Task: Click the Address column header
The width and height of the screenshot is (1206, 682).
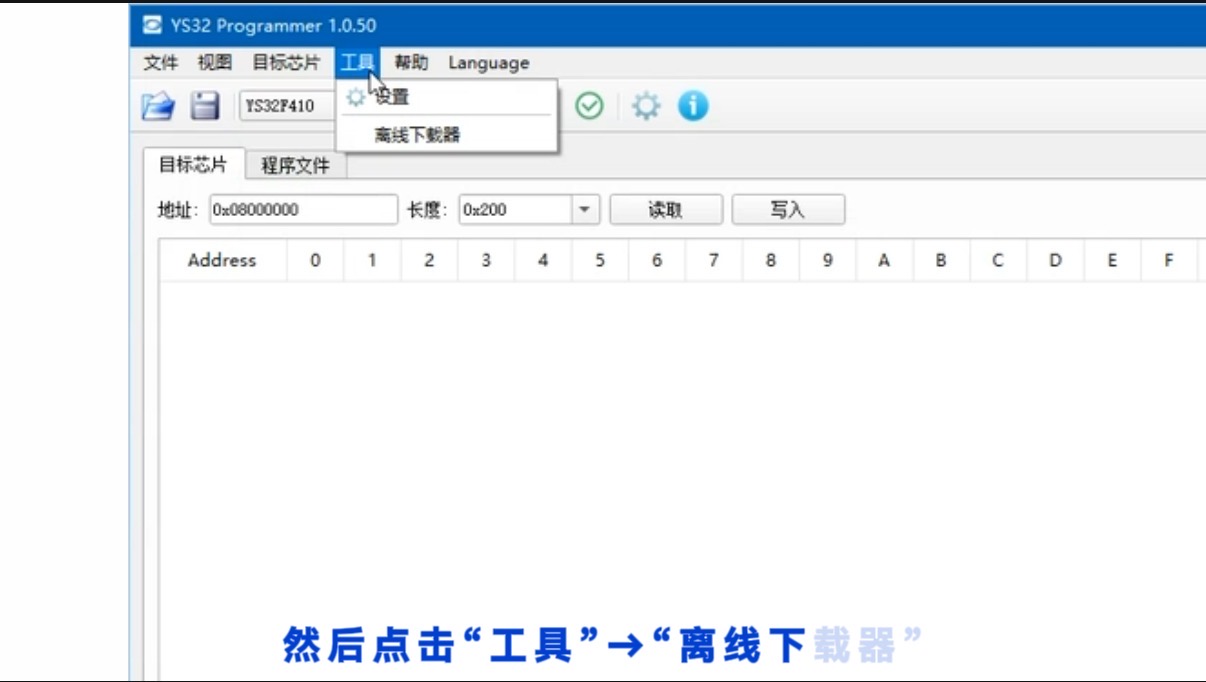Action: coord(222,260)
